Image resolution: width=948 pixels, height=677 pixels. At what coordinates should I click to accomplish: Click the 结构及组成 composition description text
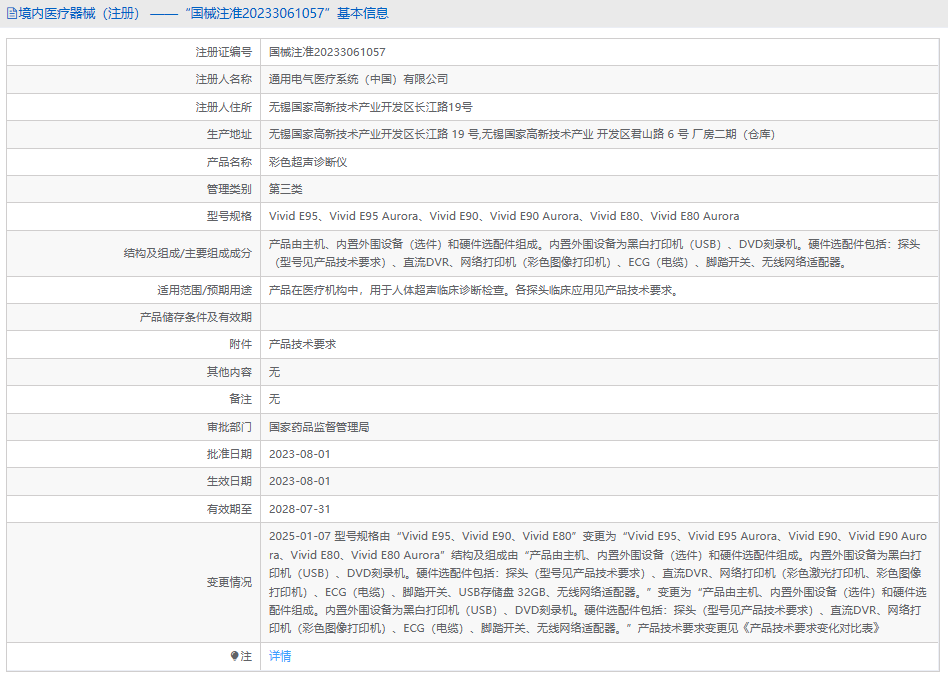coord(593,253)
